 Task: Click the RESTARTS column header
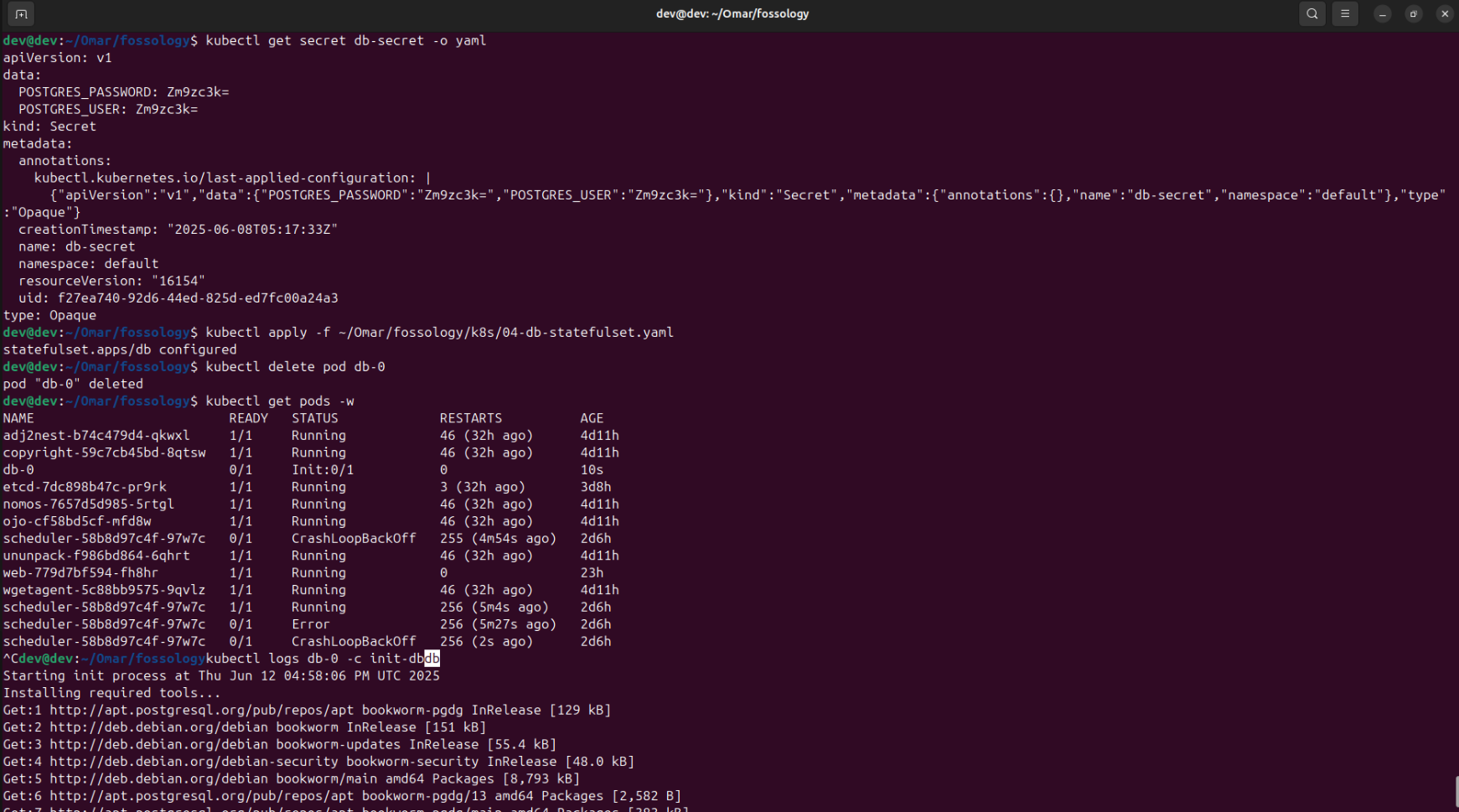(x=471, y=418)
